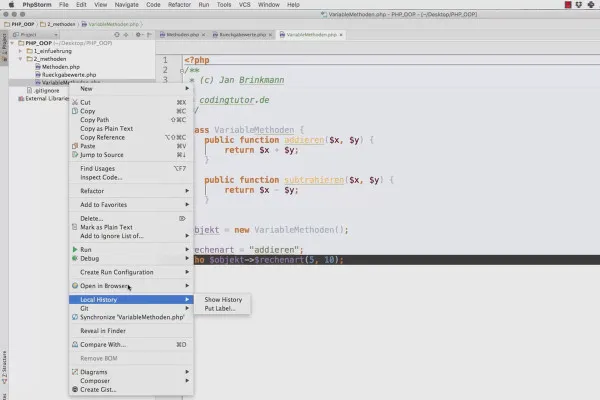Click the Cut scissors icon in context menu
600x400 pixels.
click(74, 102)
